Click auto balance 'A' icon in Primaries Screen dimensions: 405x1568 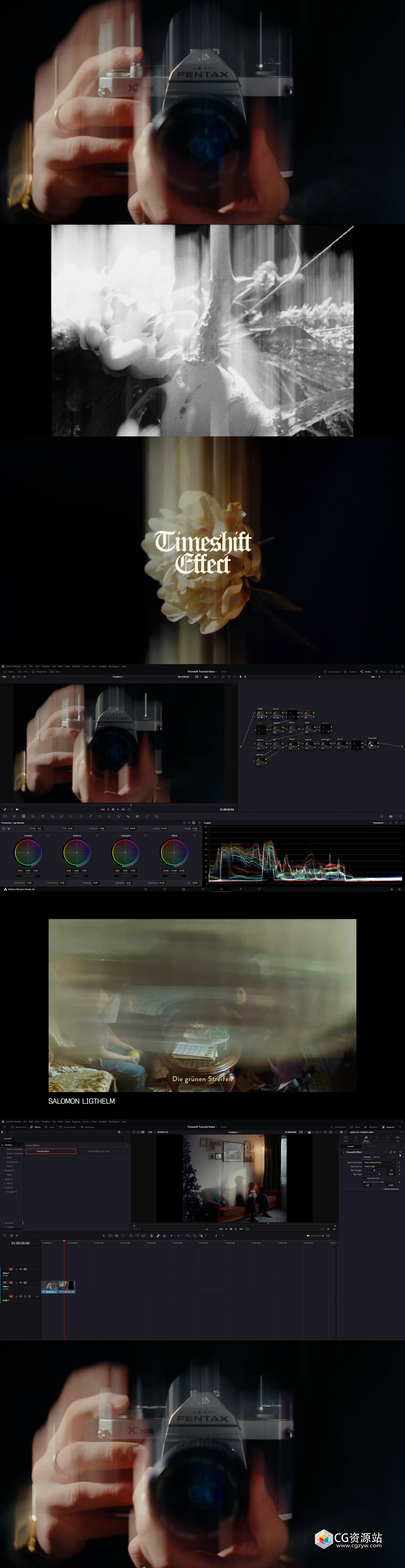pyautogui.click(x=4, y=828)
